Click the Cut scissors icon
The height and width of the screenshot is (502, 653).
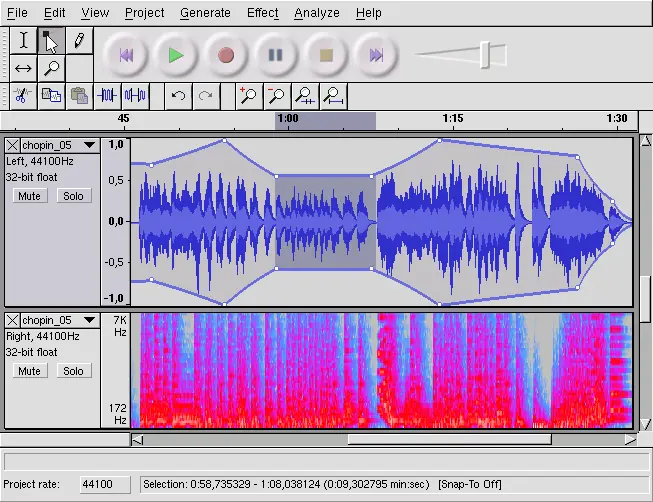coord(23,96)
